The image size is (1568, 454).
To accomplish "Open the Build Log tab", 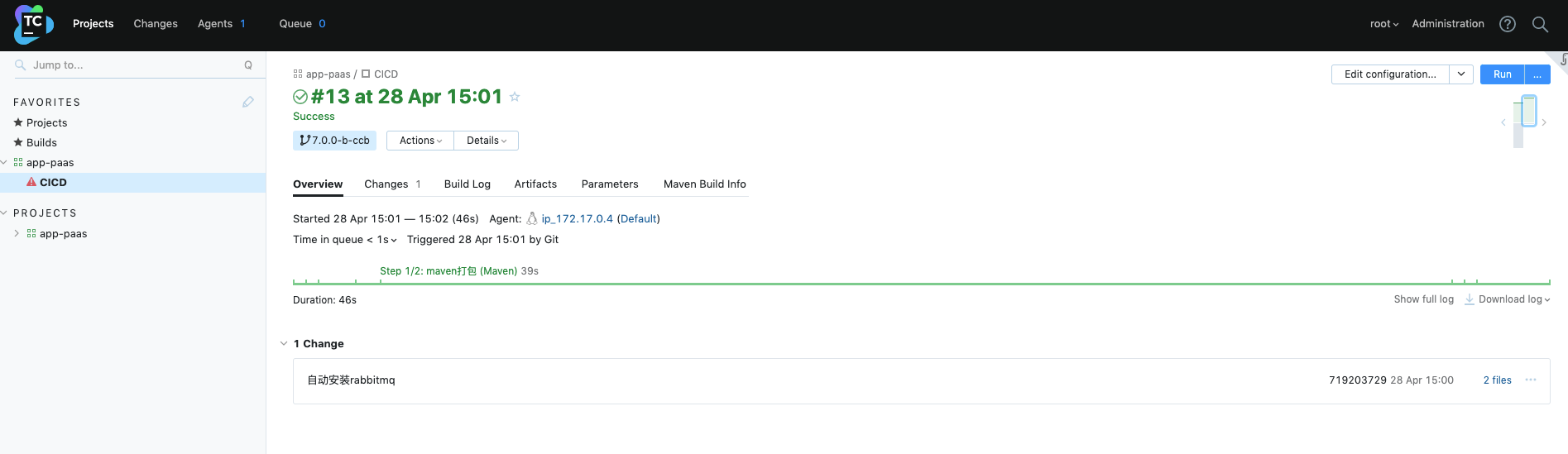I will point(468,184).
